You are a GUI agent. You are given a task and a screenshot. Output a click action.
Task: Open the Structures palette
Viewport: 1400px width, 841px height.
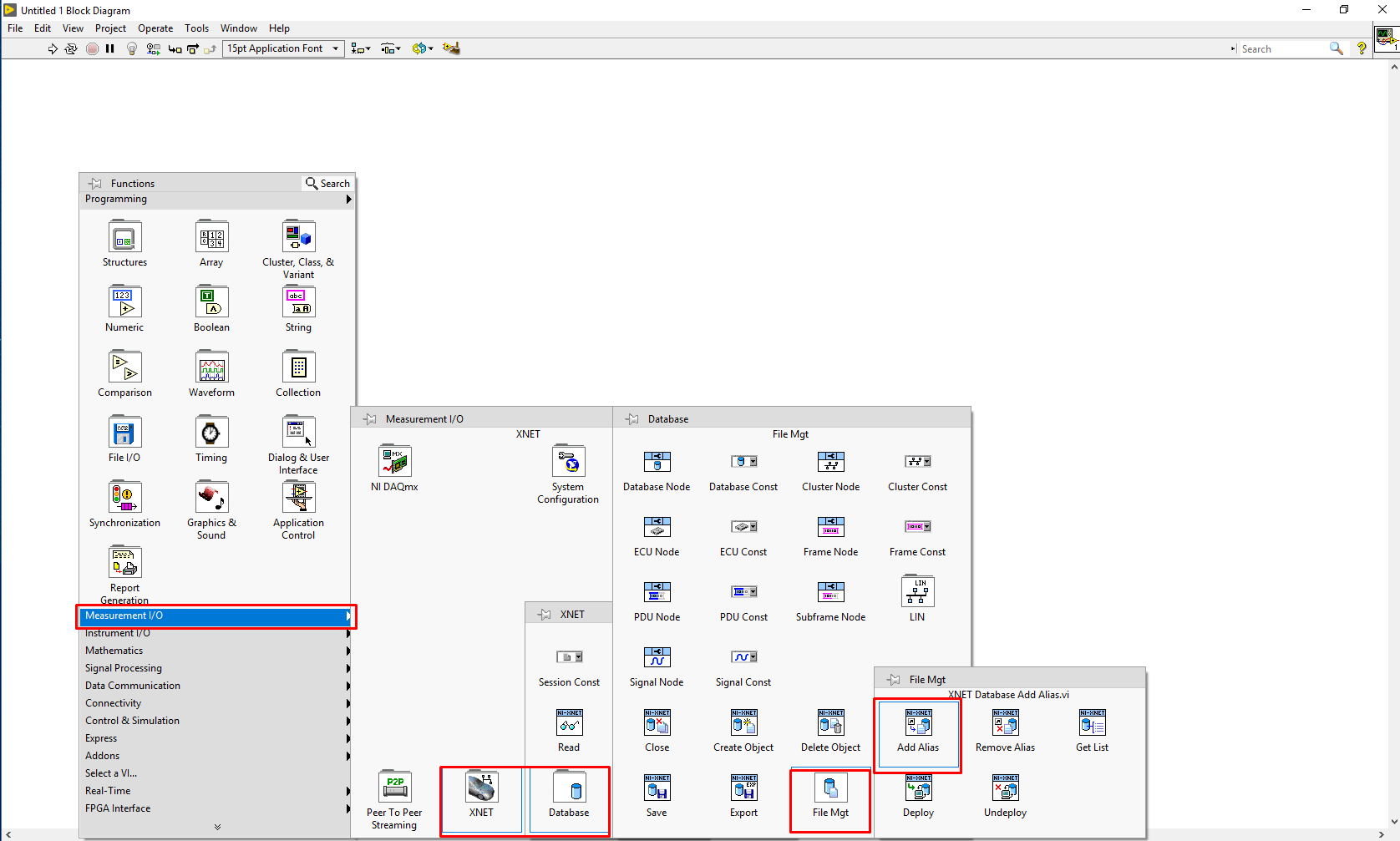[x=124, y=237]
